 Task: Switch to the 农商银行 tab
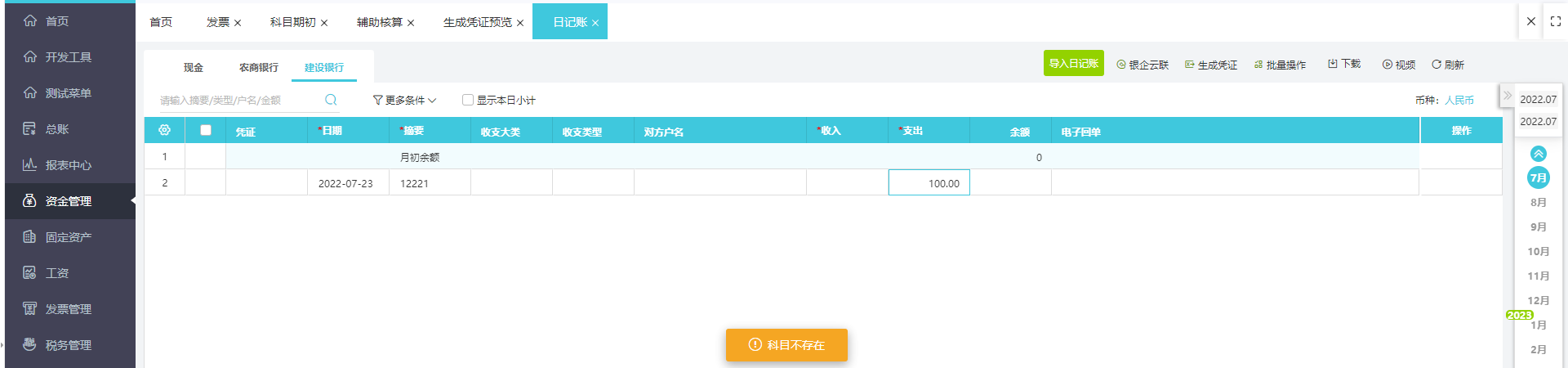258,68
